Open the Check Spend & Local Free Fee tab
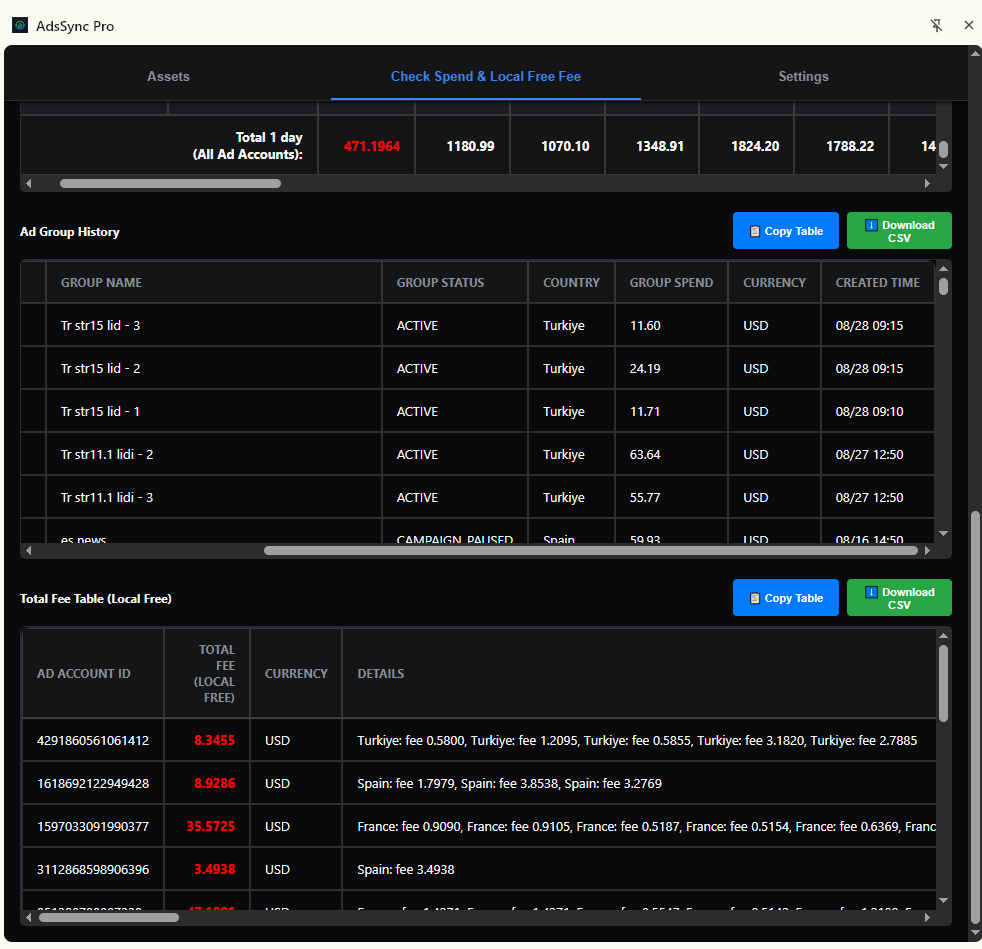This screenshot has height=949, width=982. (485, 76)
